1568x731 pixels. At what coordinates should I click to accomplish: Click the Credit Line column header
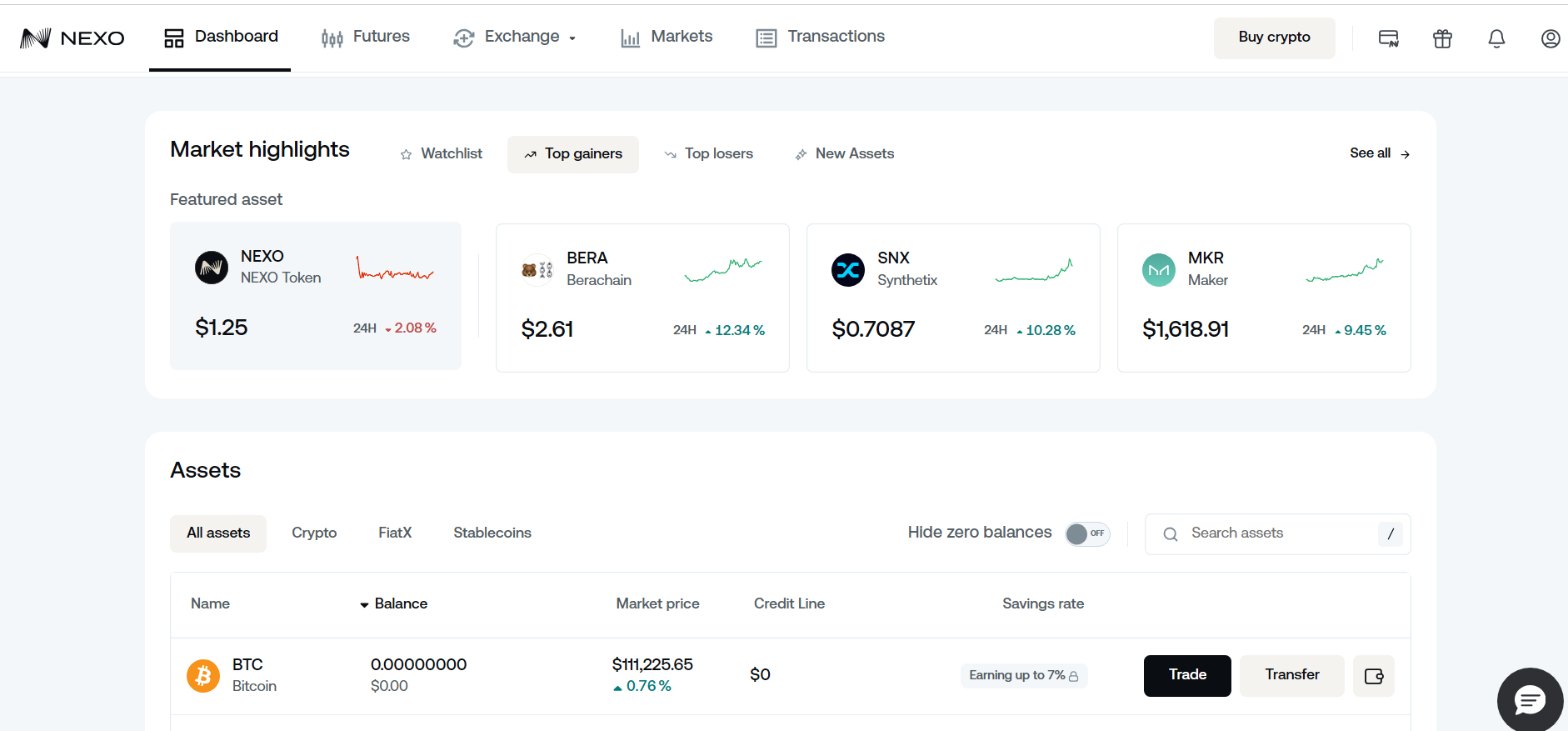789,604
